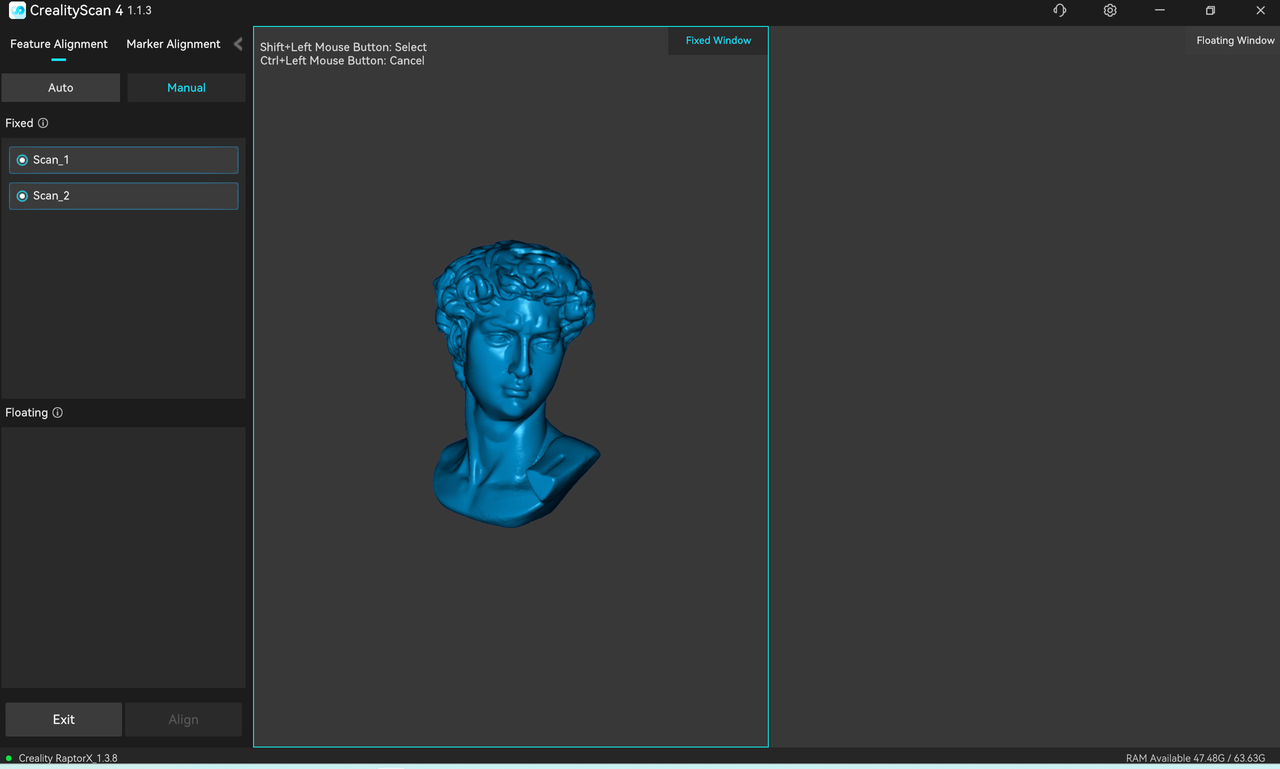Click the blue David bust model

[x=512, y=385]
